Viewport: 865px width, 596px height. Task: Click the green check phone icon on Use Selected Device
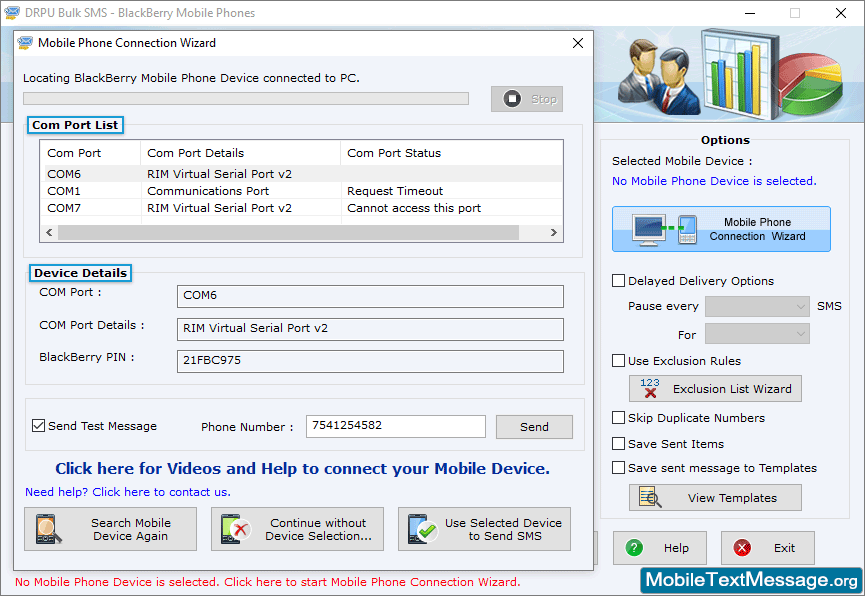tap(423, 529)
